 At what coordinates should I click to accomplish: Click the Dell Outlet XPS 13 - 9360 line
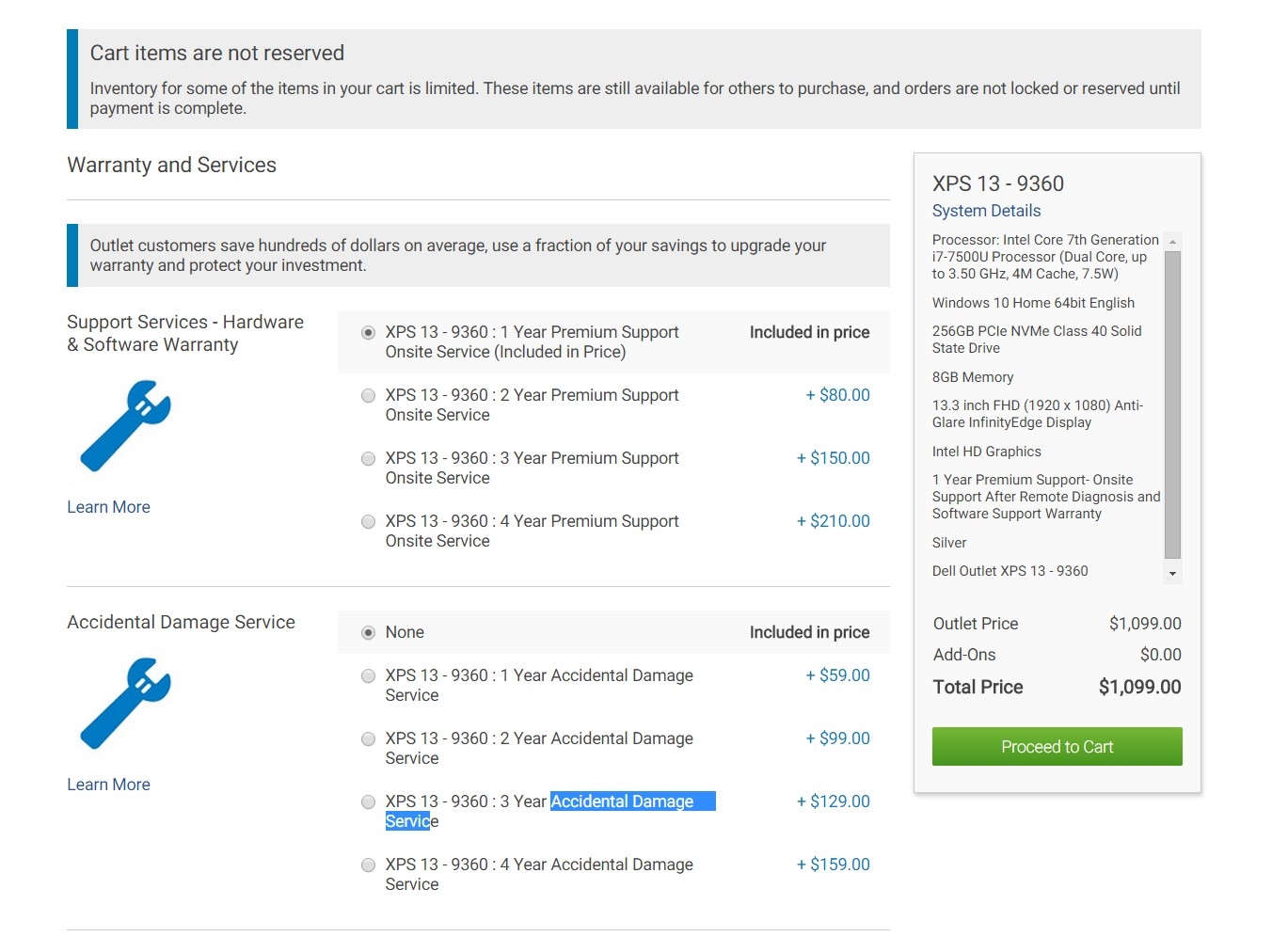click(1010, 571)
